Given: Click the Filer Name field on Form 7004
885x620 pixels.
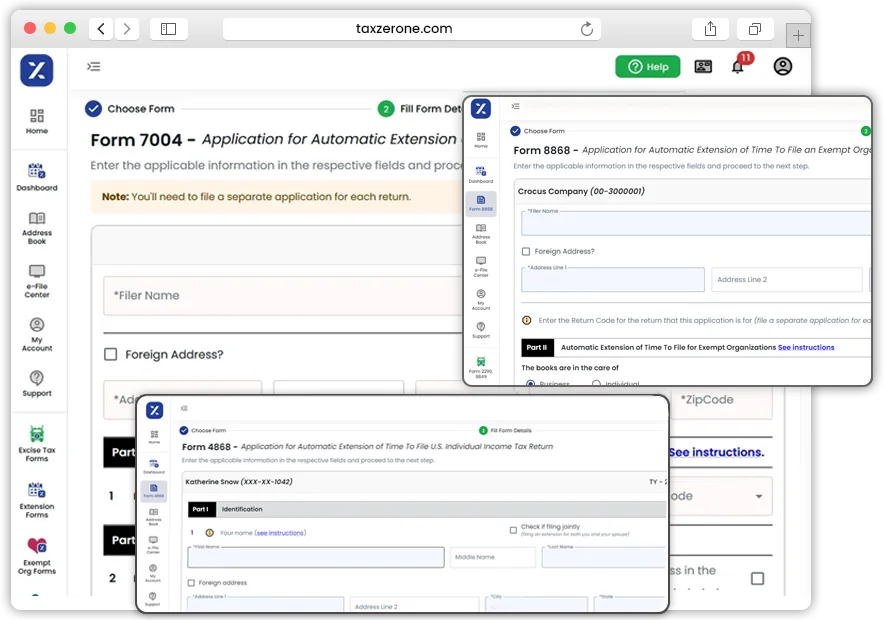Looking at the screenshot, I should [280, 296].
